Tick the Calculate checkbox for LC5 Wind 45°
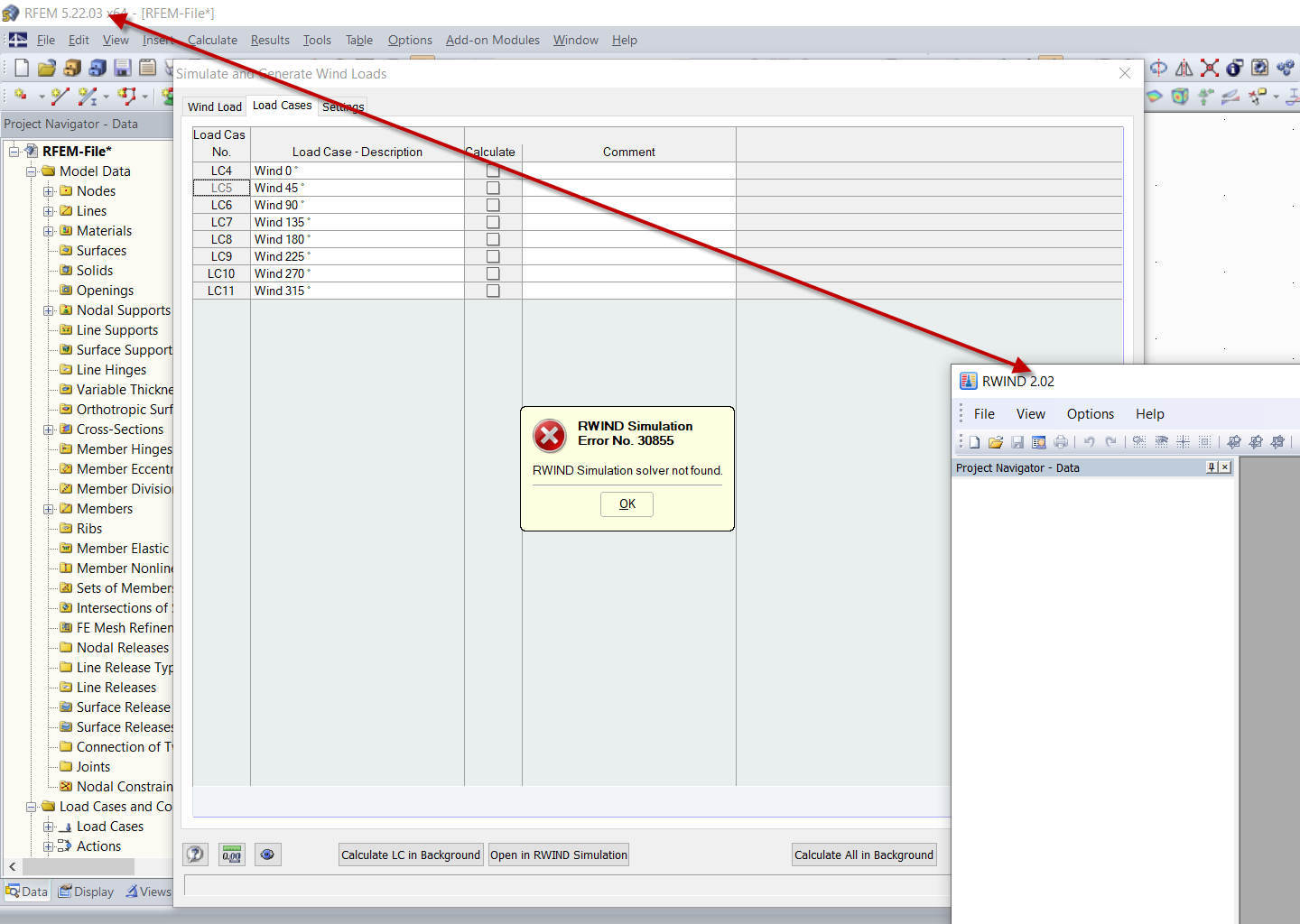The width and height of the screenshot is (1300, 924). point(493,188)
